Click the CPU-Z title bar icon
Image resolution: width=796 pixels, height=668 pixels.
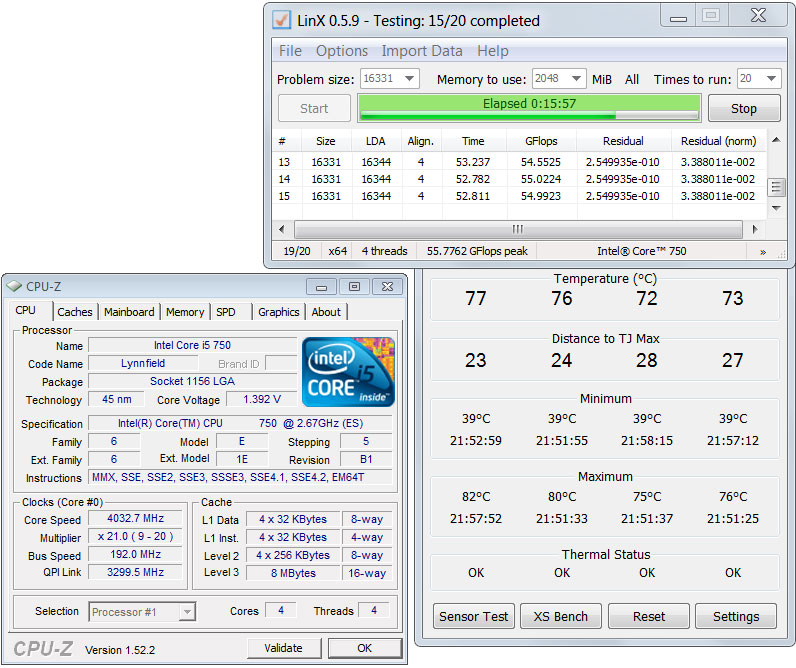[x=14, y=286]
